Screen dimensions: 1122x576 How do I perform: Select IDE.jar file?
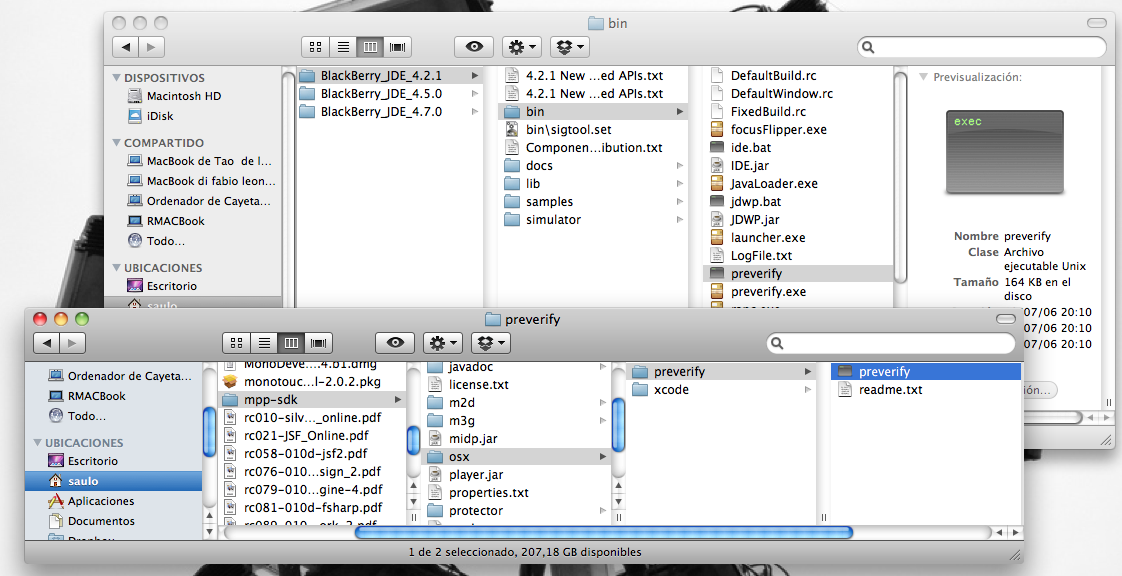799,165
